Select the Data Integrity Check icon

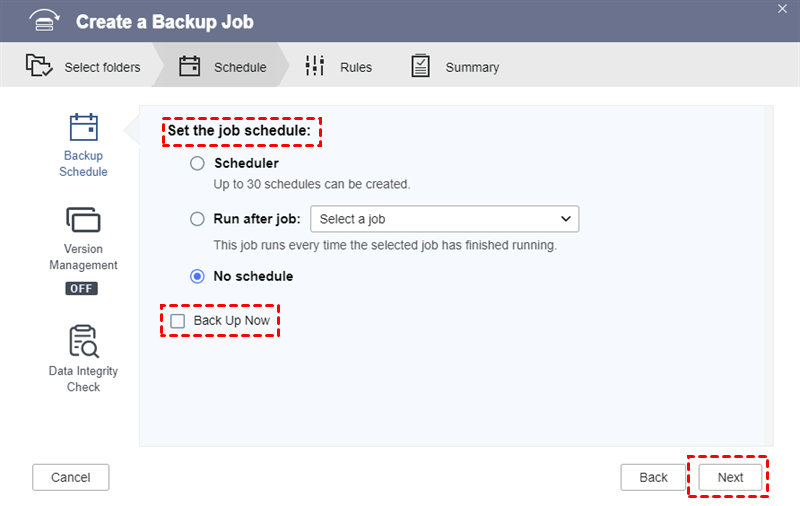83,341
